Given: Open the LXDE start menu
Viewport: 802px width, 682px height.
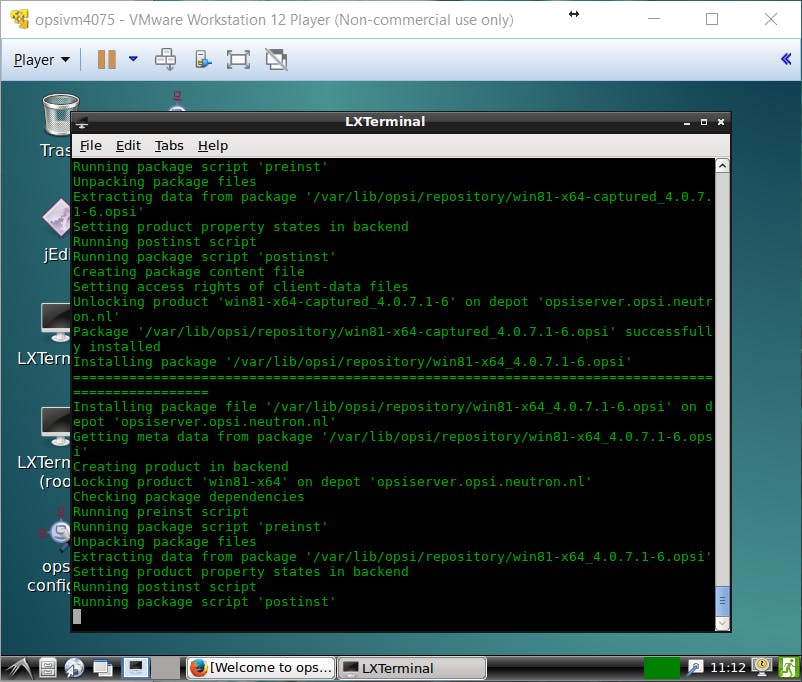Looking at the screenshot, I should 18,668.
